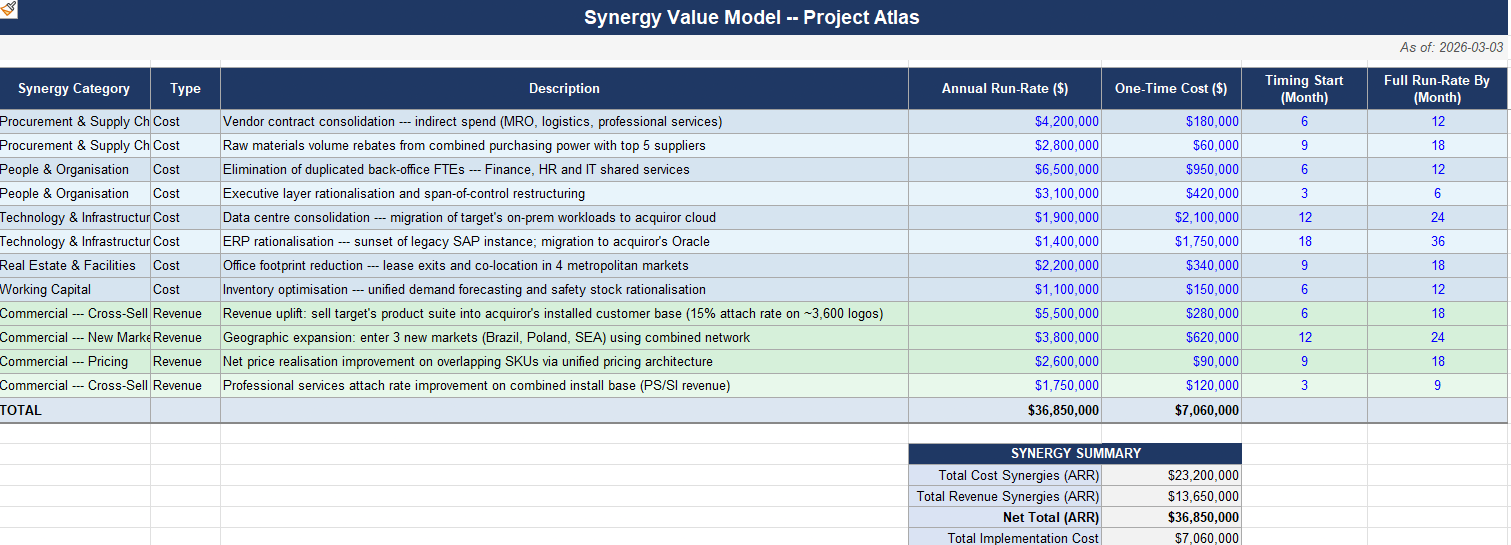Select the $1,750,000 run-rate value in Annual column
The height and width of the screenshot is (545, 1511).
point(1005,386)
